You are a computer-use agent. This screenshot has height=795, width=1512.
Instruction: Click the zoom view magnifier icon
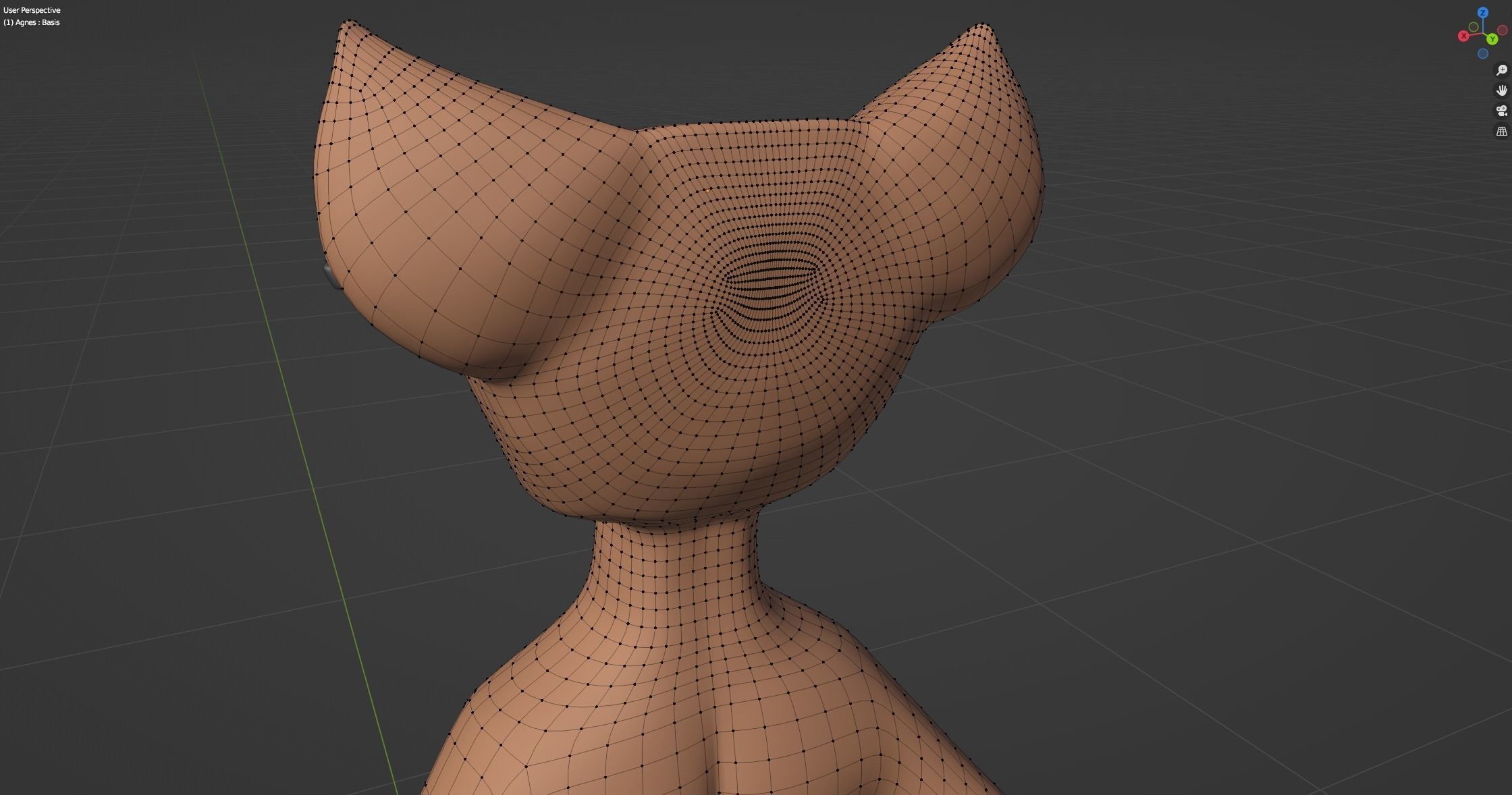[1501, 70]
